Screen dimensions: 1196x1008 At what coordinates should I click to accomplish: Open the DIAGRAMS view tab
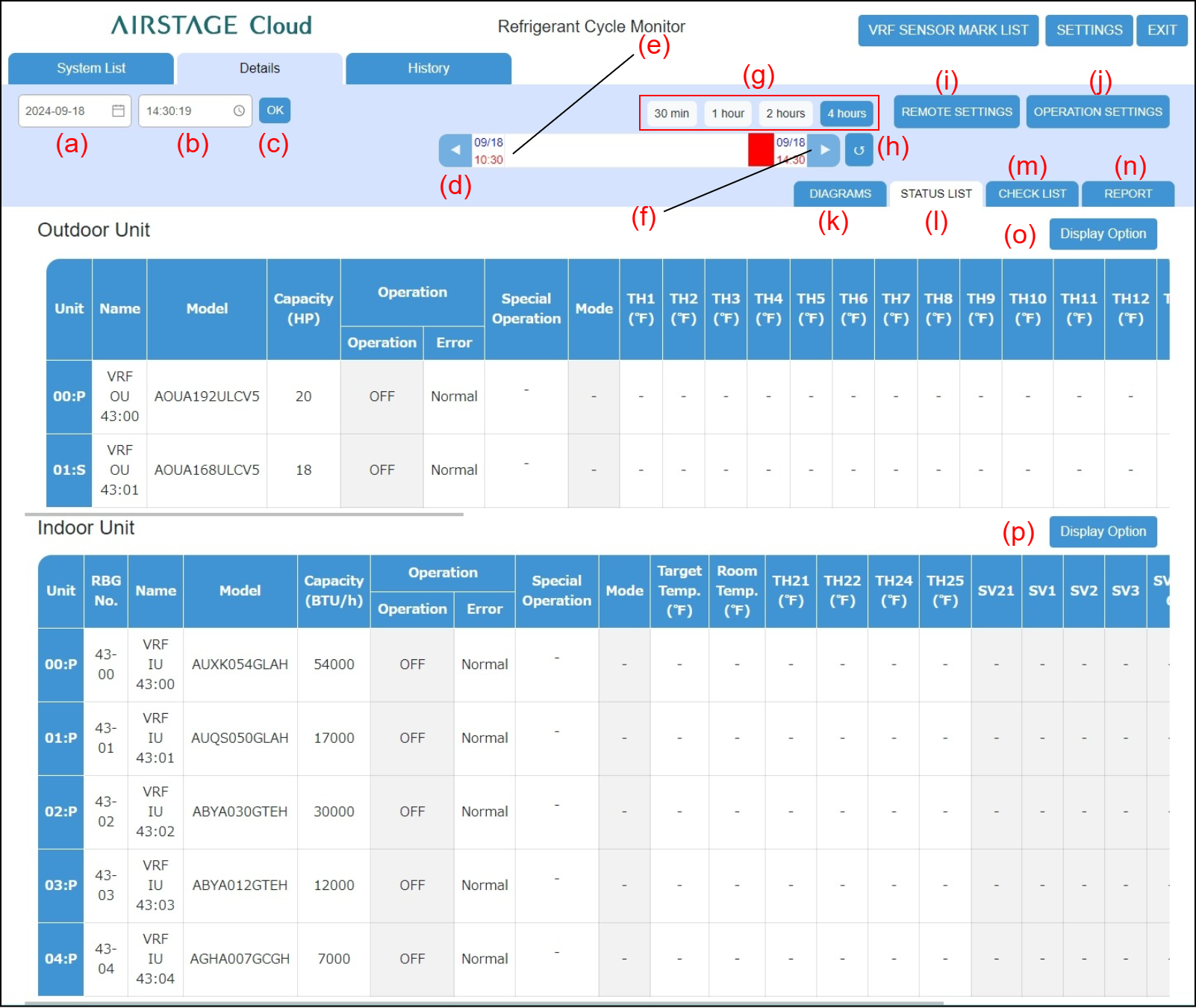pos(840,194)
